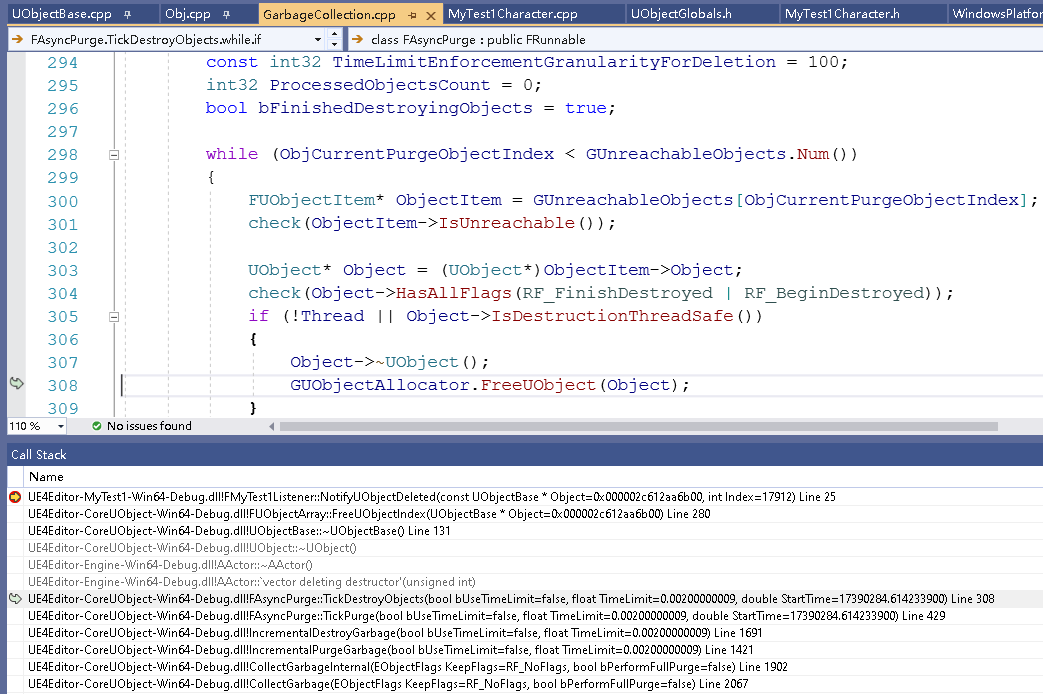Image resolution: width=1043 pixels, height=694 pixels.
Task: Collapse the if block at line 305
Action: [x=114, y=317]
